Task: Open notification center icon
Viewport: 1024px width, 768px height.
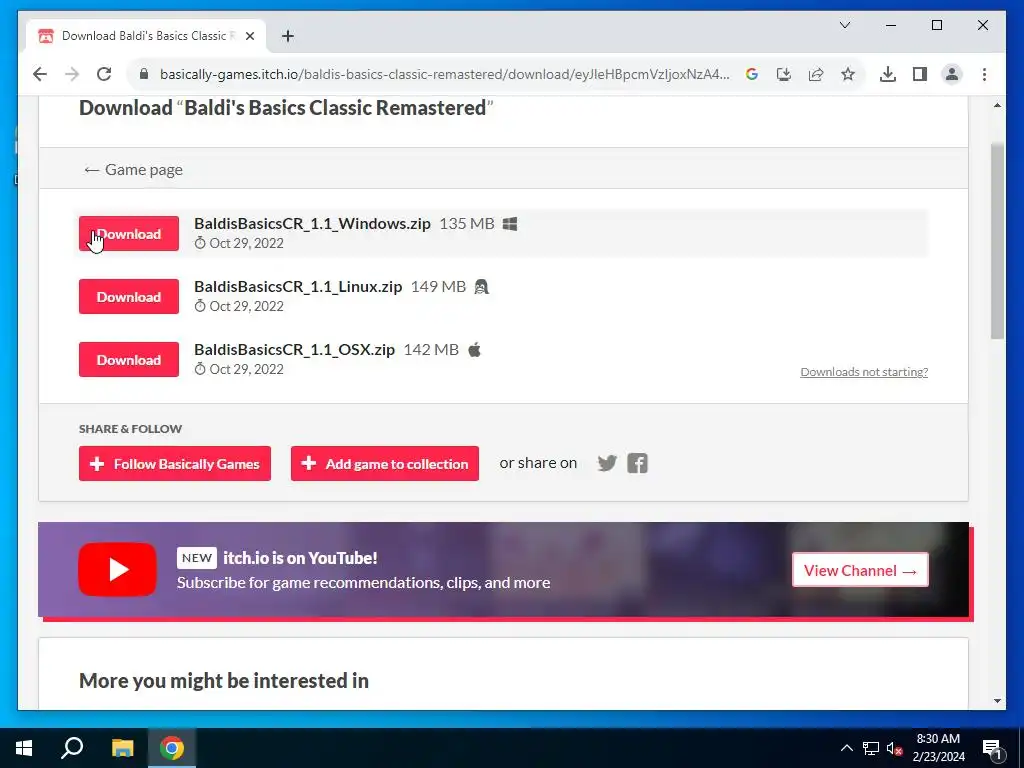Action: pyautogui.click(x=993, y=749)
